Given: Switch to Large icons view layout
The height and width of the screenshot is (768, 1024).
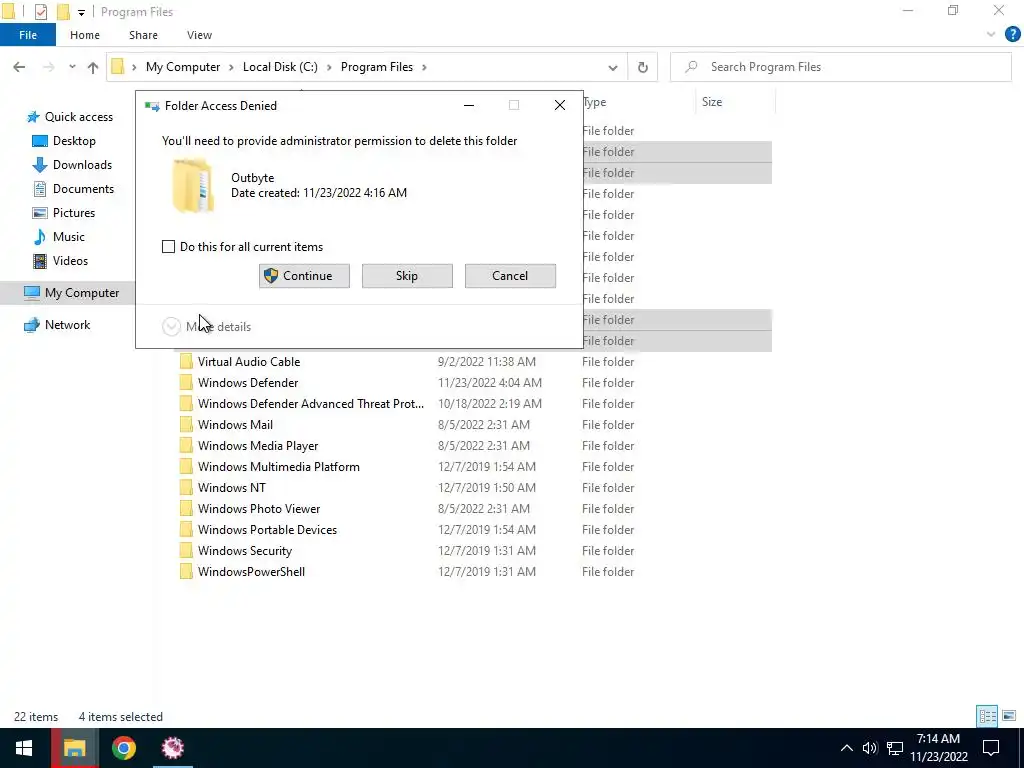Looking at the screenshot, I should pyautogui.click(x=1009, y=716).
